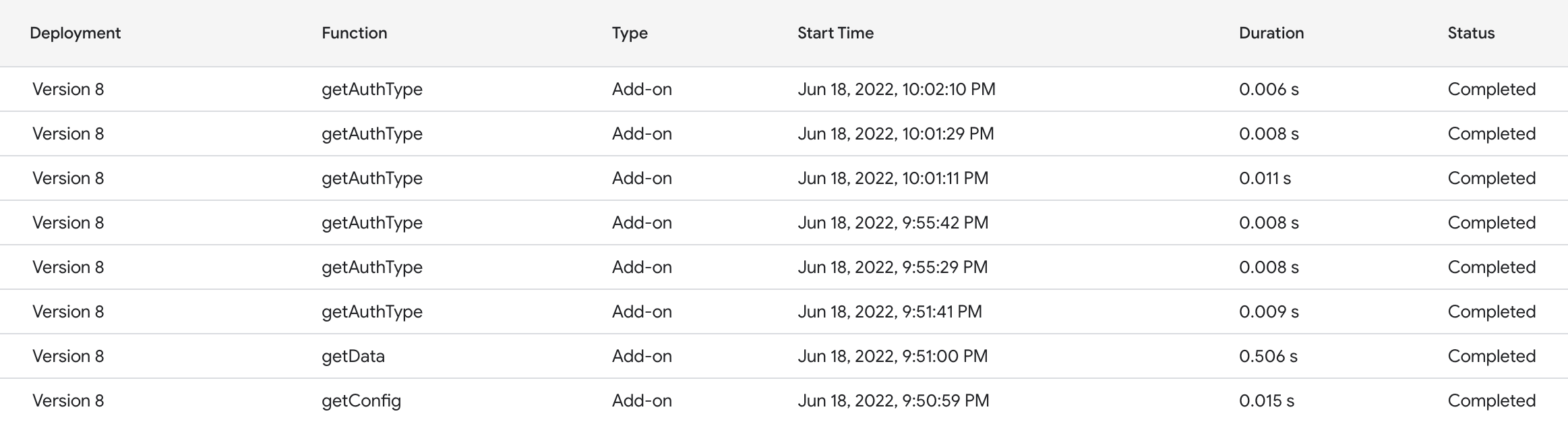Click the 0.009 s duration value
This screenshot has width=1568, height=422.
click(x=1269, y=311)
